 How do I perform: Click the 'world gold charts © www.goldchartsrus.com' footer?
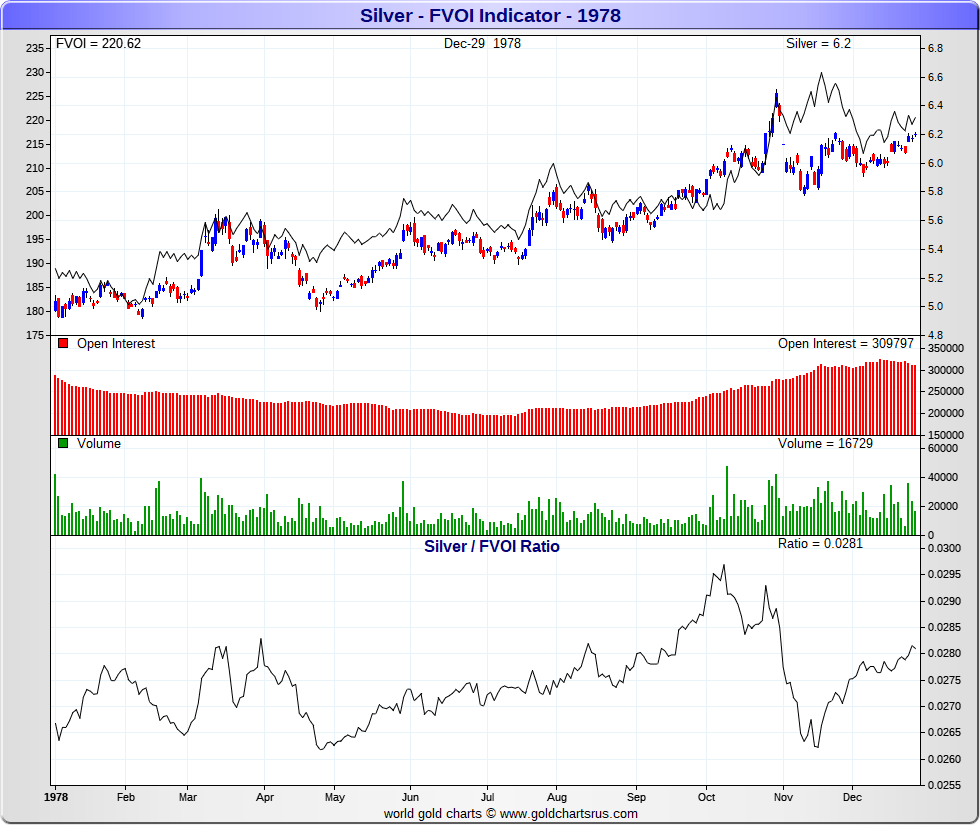511,814
